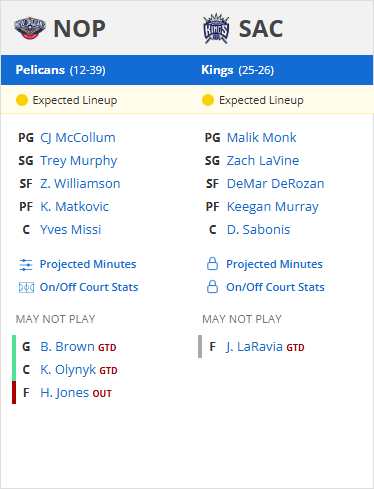
Task: Open Pelicans Projected Minutes
Action: 88,264
